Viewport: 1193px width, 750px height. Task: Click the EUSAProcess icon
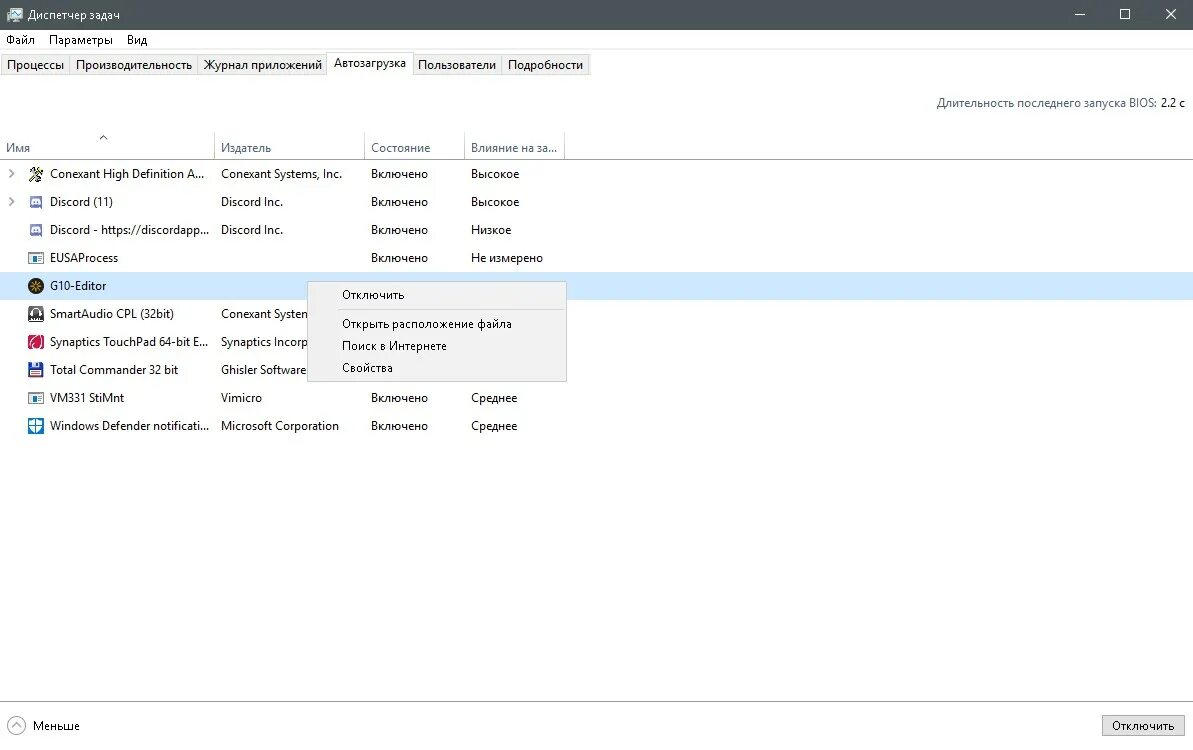click(36, 258)
